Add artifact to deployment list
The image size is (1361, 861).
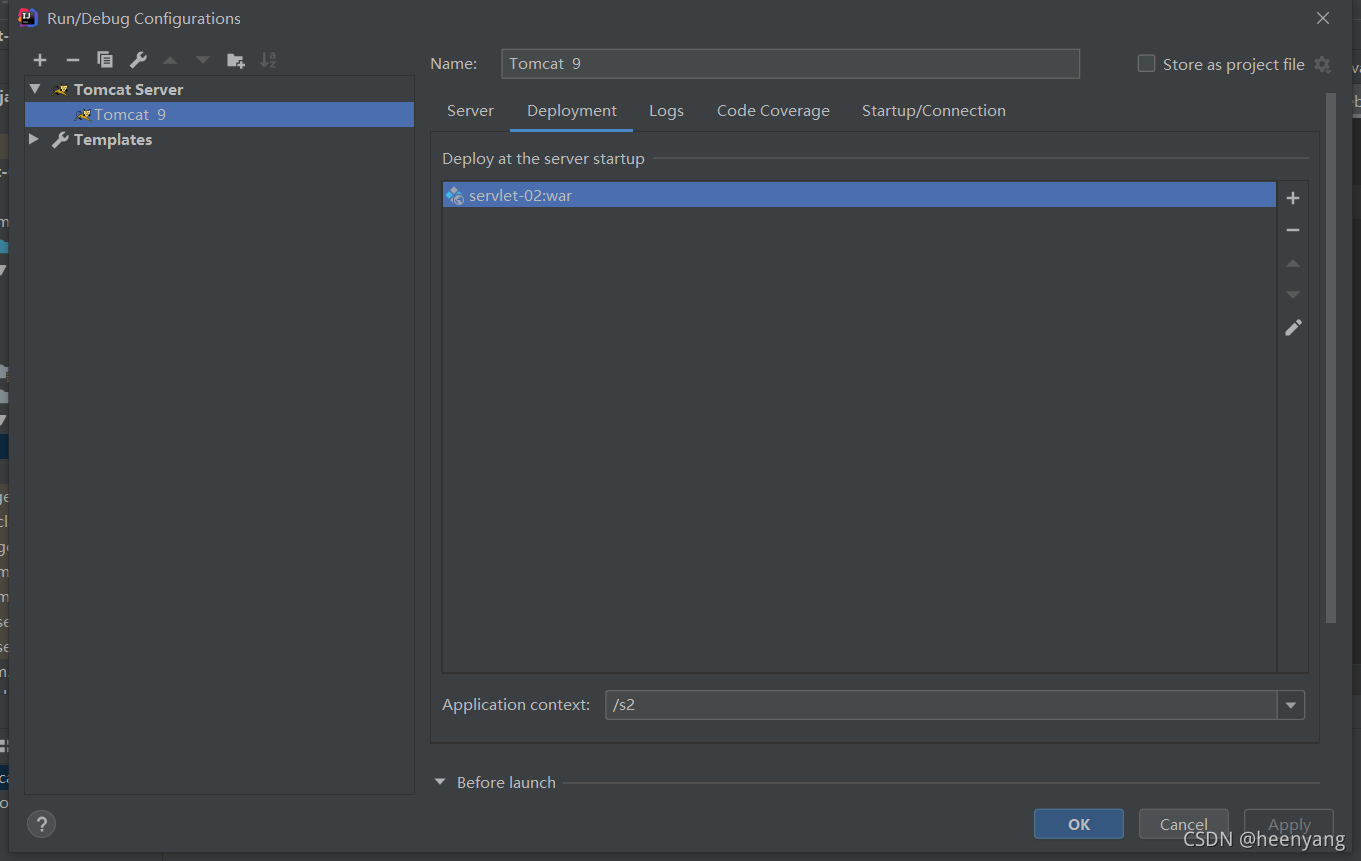pyautogui.click(x=1293, y=198)
